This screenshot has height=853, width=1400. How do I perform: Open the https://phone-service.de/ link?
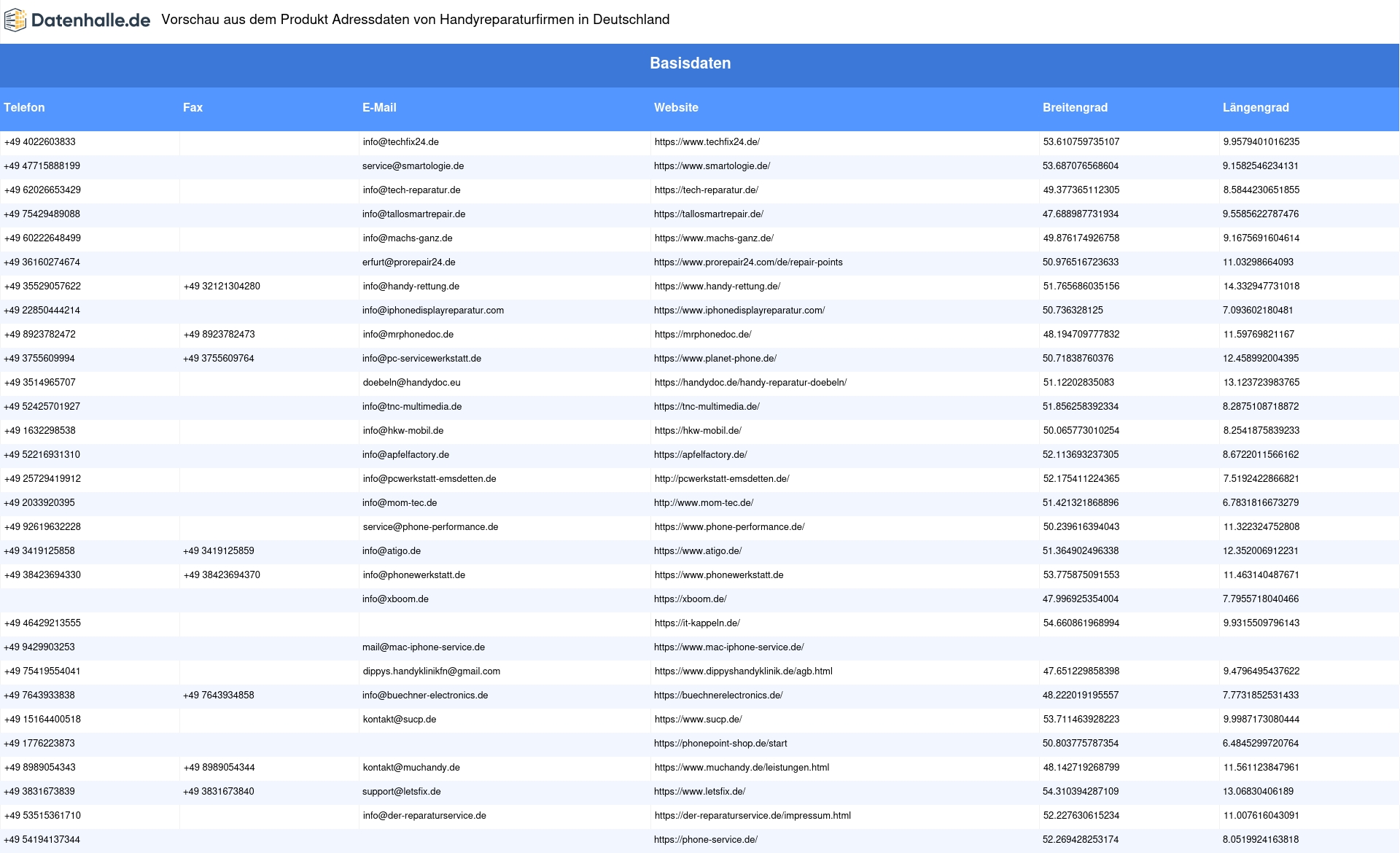click(x=706, y=840)
